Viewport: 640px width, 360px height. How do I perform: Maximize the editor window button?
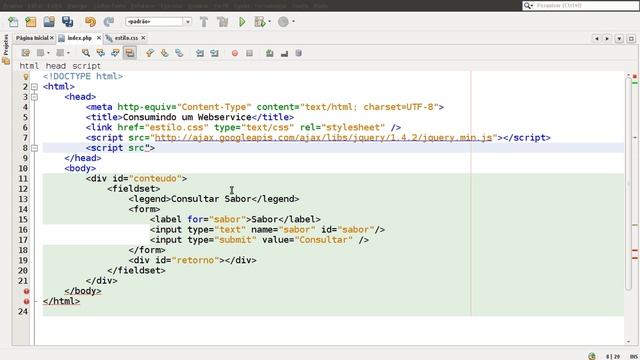(631, 38)
